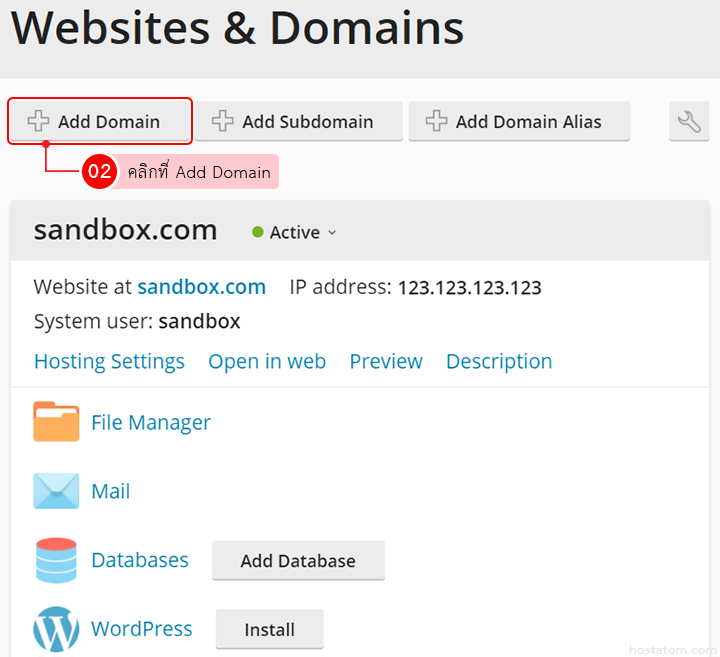Open Hosting Settings link
This screenshot has height=657, width=720.
tap(109, 361)
